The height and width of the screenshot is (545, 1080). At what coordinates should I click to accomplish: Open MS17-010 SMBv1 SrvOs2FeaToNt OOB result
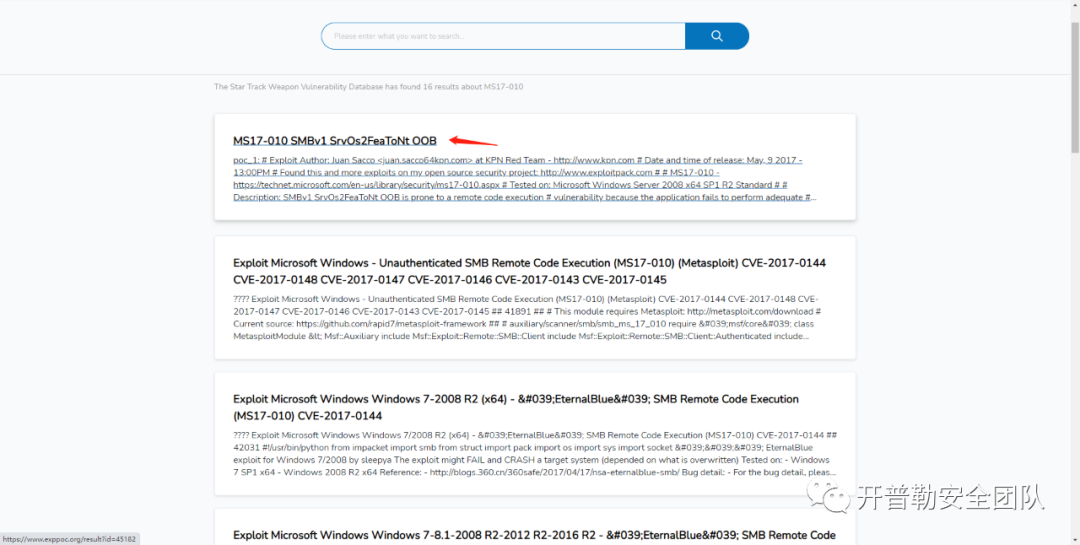[x=335, y=141]
